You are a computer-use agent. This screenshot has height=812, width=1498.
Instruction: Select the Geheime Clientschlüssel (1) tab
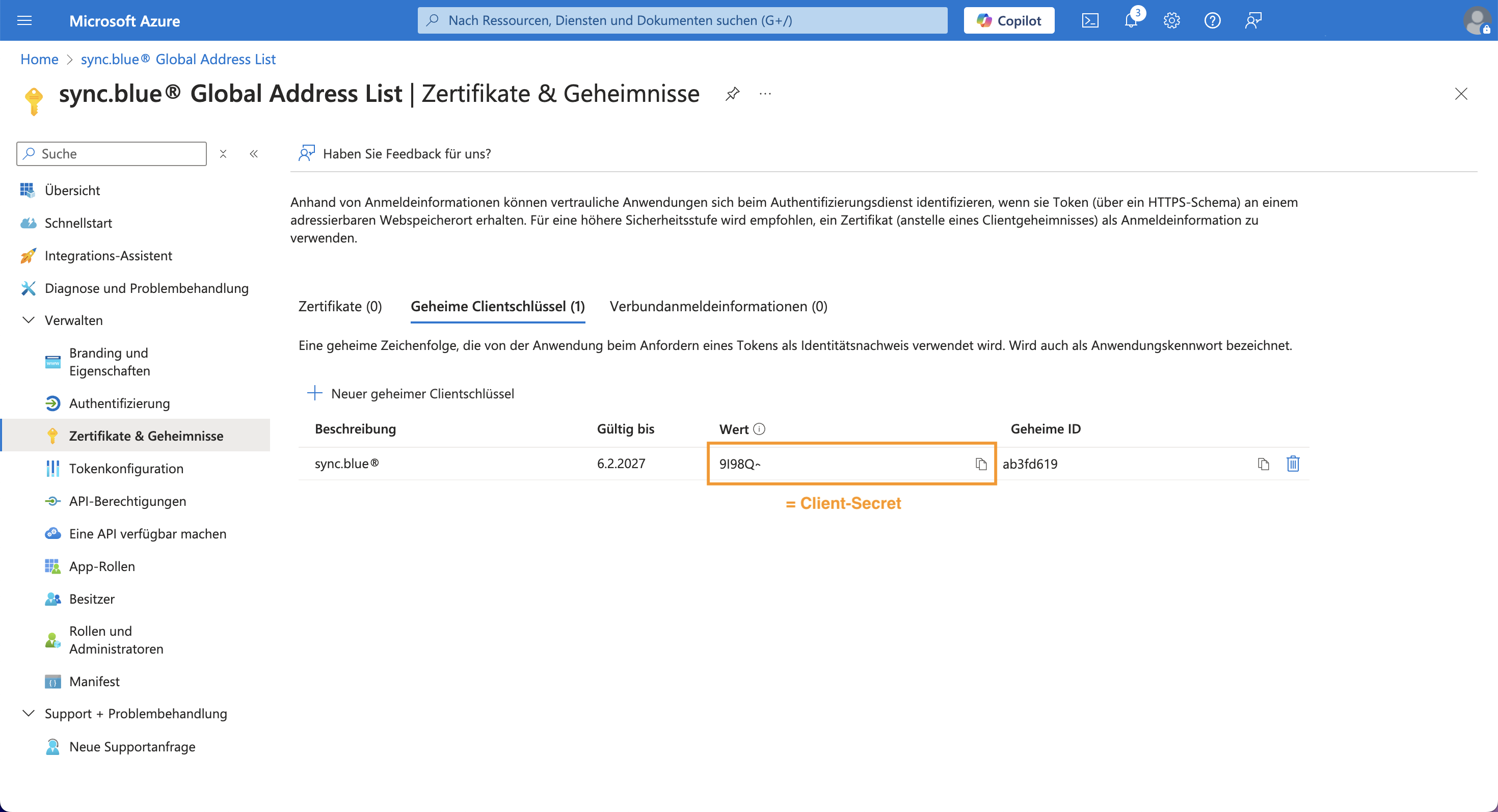click(x=498, y=306)
